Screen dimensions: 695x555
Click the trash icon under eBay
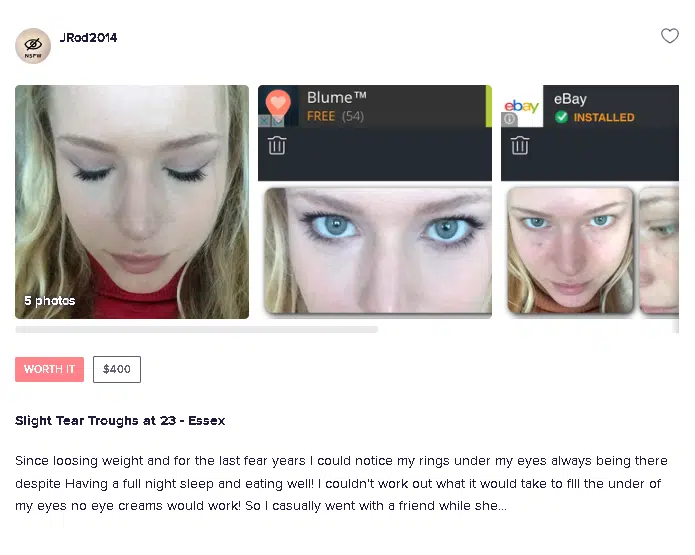[x=519, y=146]
